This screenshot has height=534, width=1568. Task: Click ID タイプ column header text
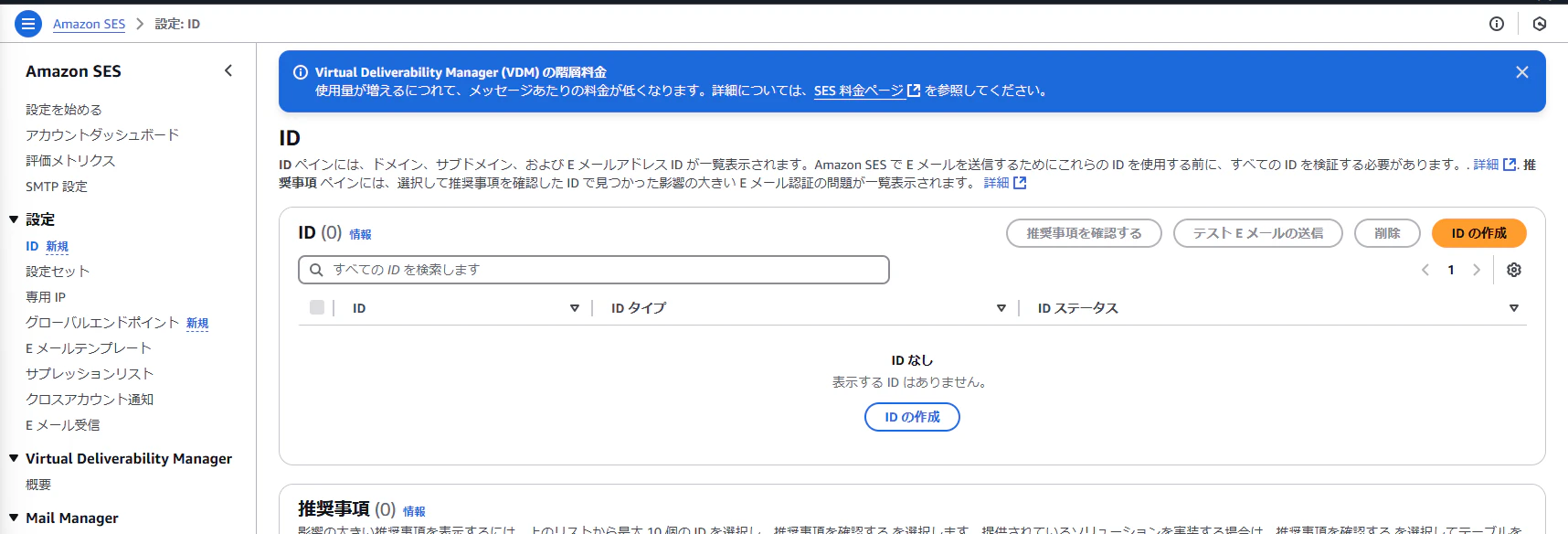(639, 308)
